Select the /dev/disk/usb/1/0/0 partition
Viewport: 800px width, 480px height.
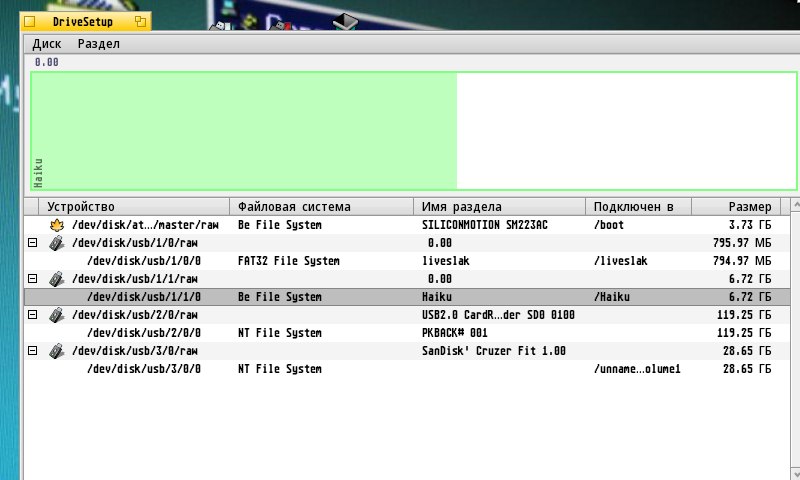click(x=407, y=261)
